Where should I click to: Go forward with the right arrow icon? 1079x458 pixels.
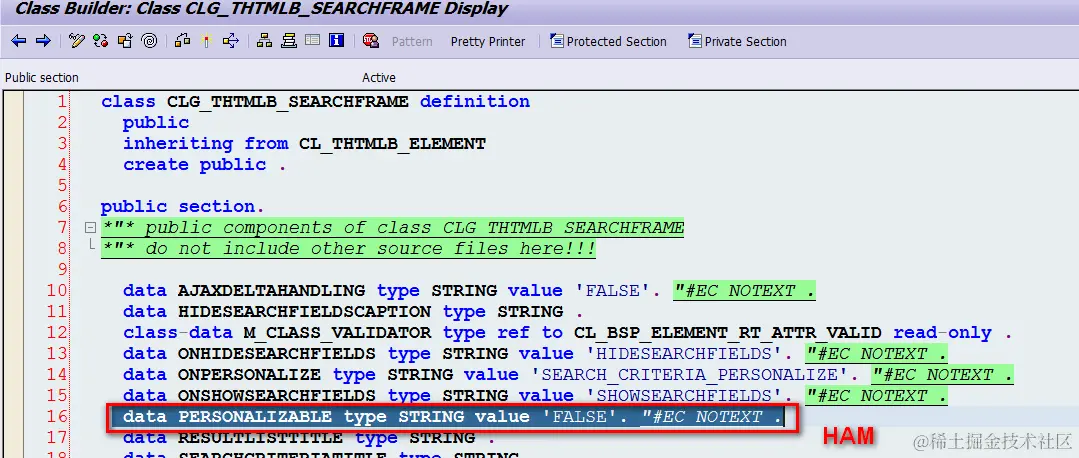[x=43, y=41]
